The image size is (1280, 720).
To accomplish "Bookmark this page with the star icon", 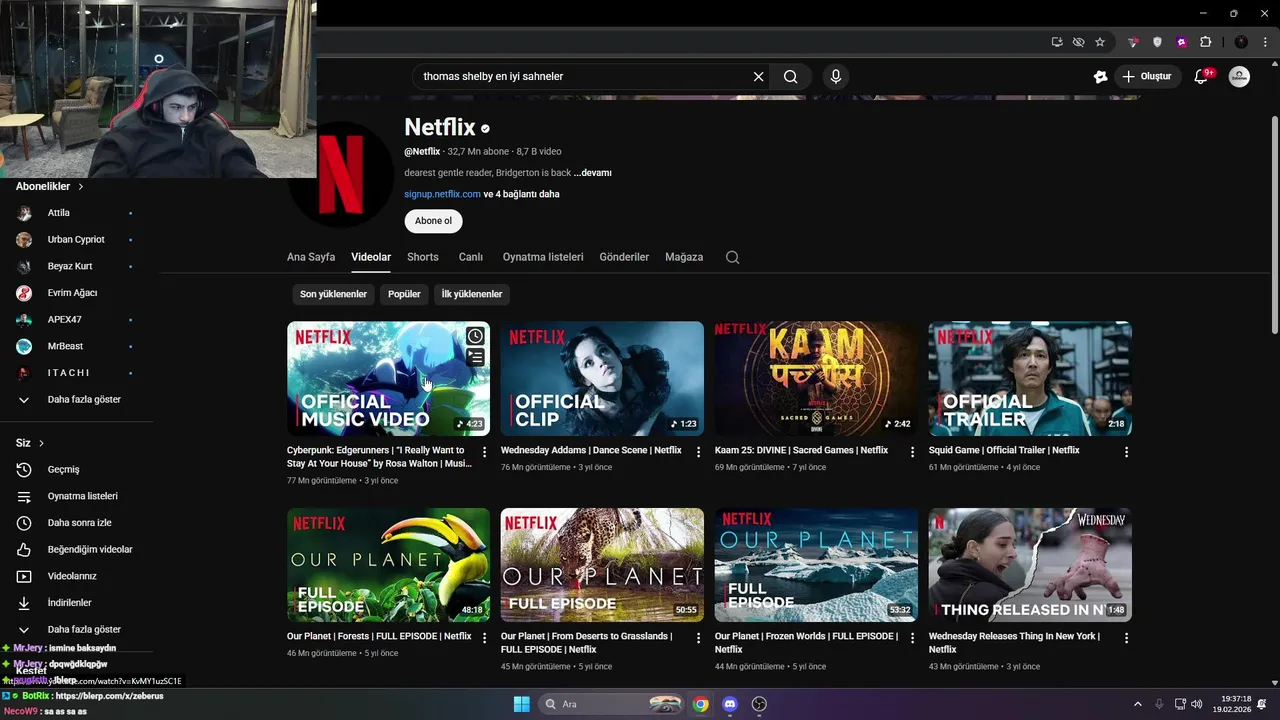I will tap(1100, 42).
